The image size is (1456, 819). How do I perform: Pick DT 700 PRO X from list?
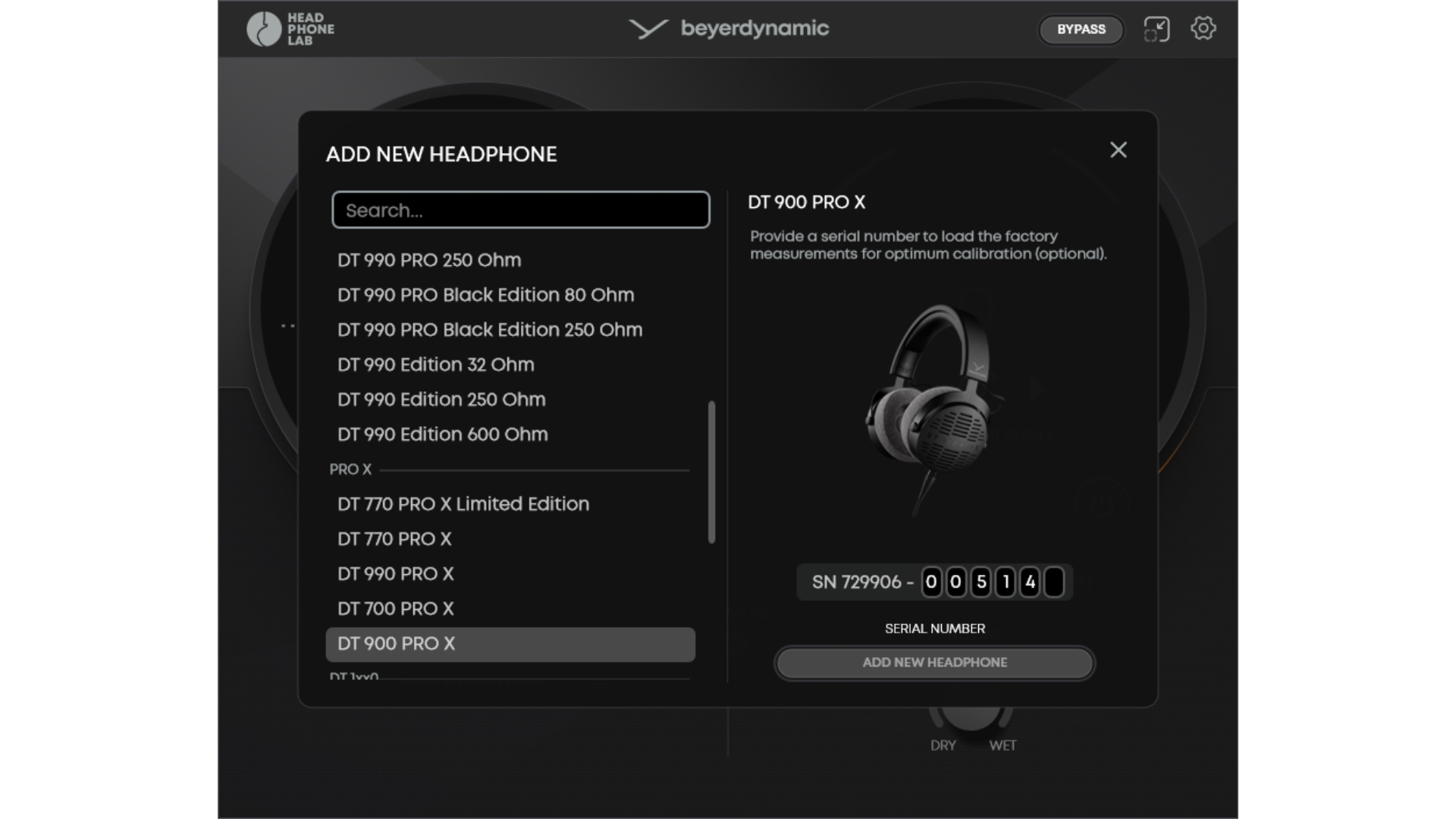pos(396,609)
